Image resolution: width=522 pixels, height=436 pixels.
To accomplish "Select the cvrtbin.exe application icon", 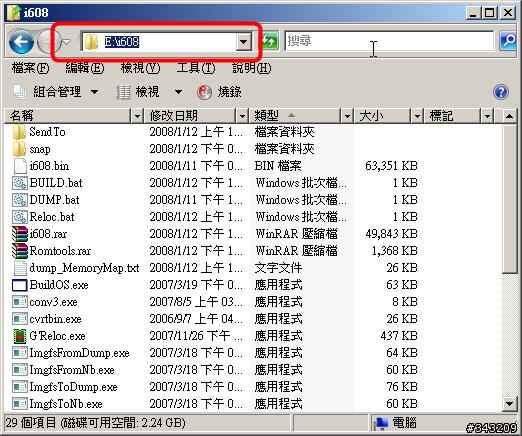I will [20, 319].
